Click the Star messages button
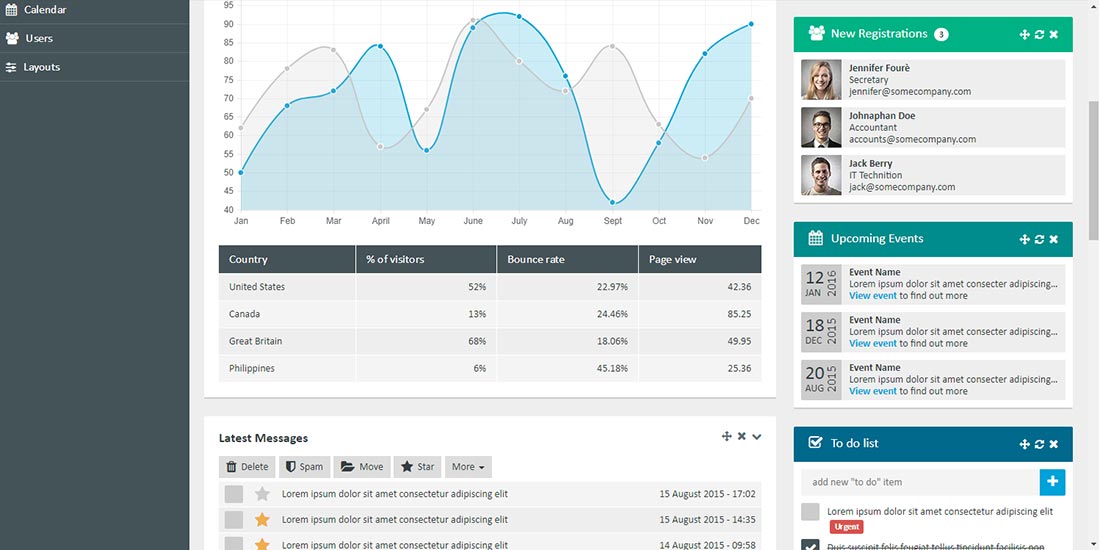This screenshot has width=1100, height=550. click(x=417, y=467)
